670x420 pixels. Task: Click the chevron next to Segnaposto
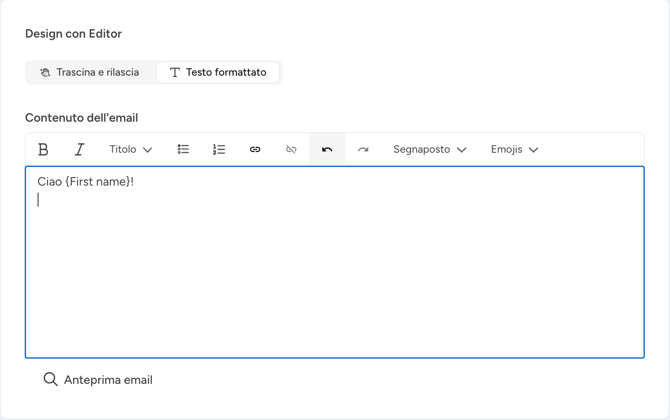(x=461, y=150)
